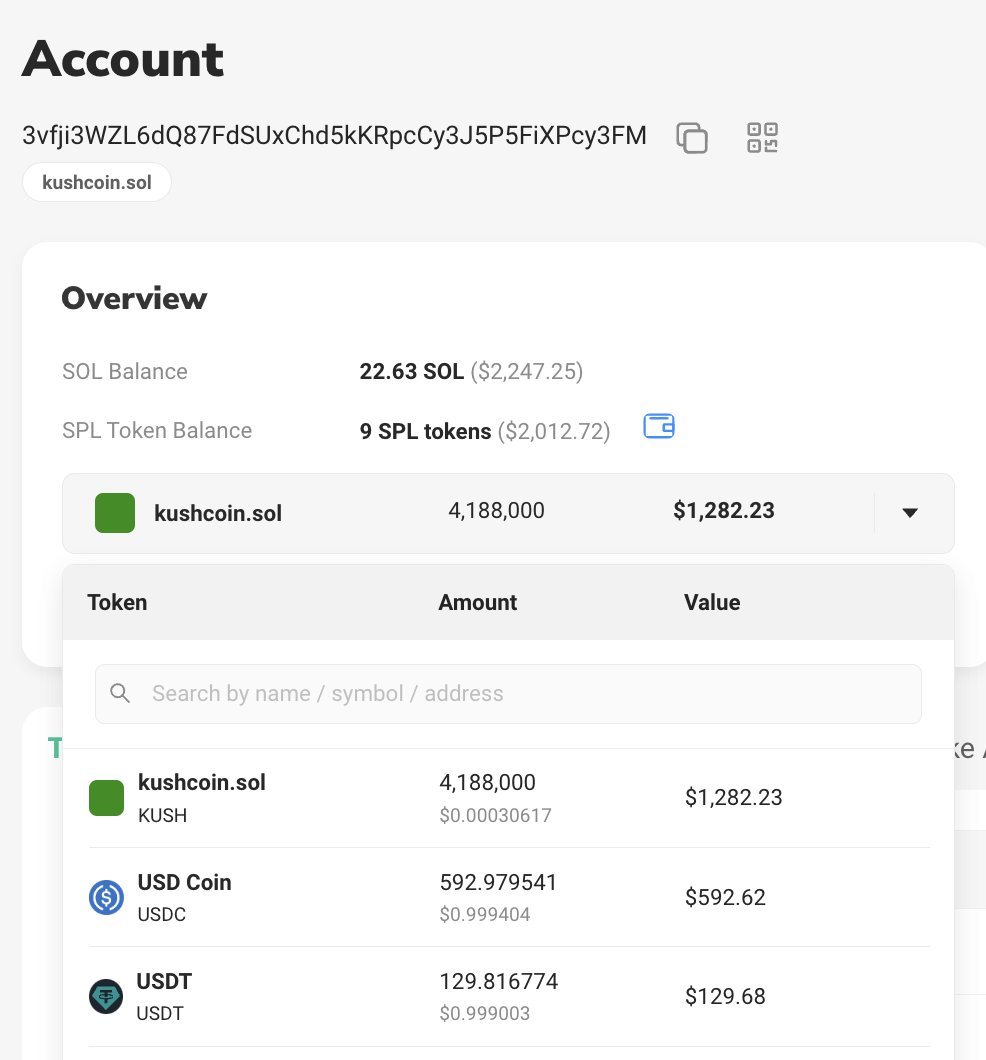The width and height of the screenshot is (986, 1060).
Task: Click the green KUSH token icon in the list
Action: pyautogui.click(x=106, y=798)
